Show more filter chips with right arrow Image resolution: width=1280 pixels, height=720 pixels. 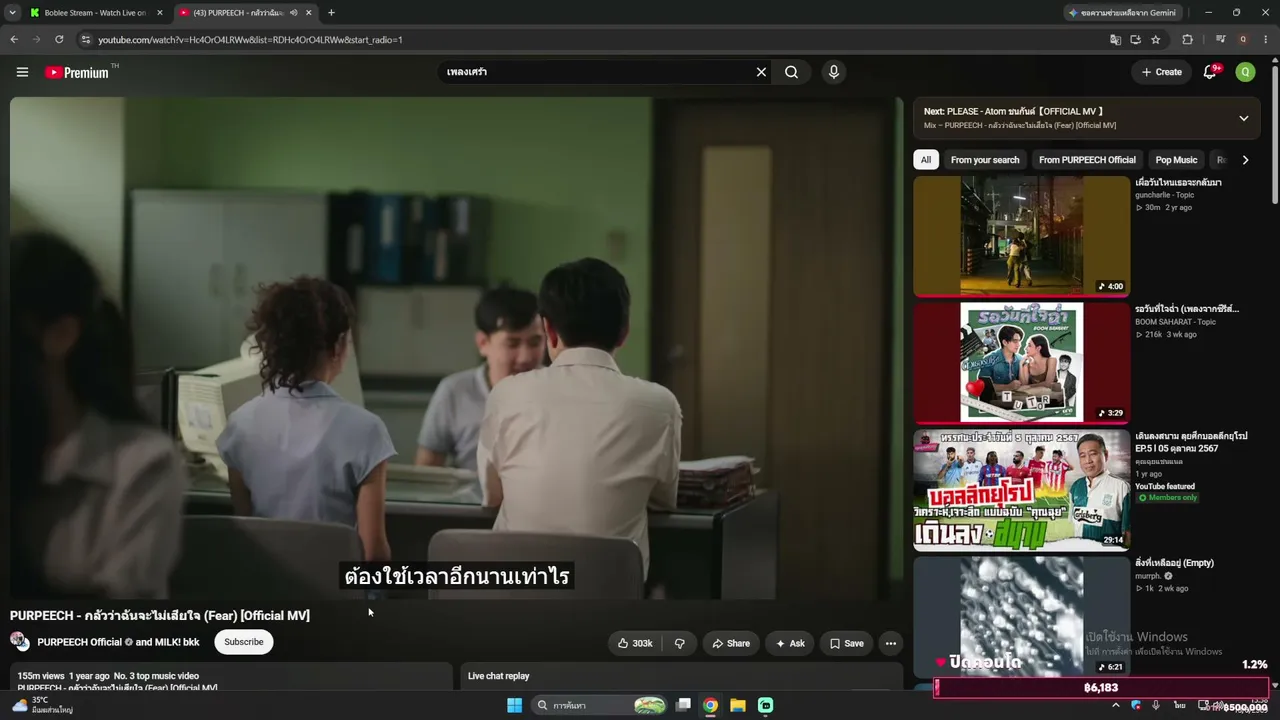(1245, 160)
